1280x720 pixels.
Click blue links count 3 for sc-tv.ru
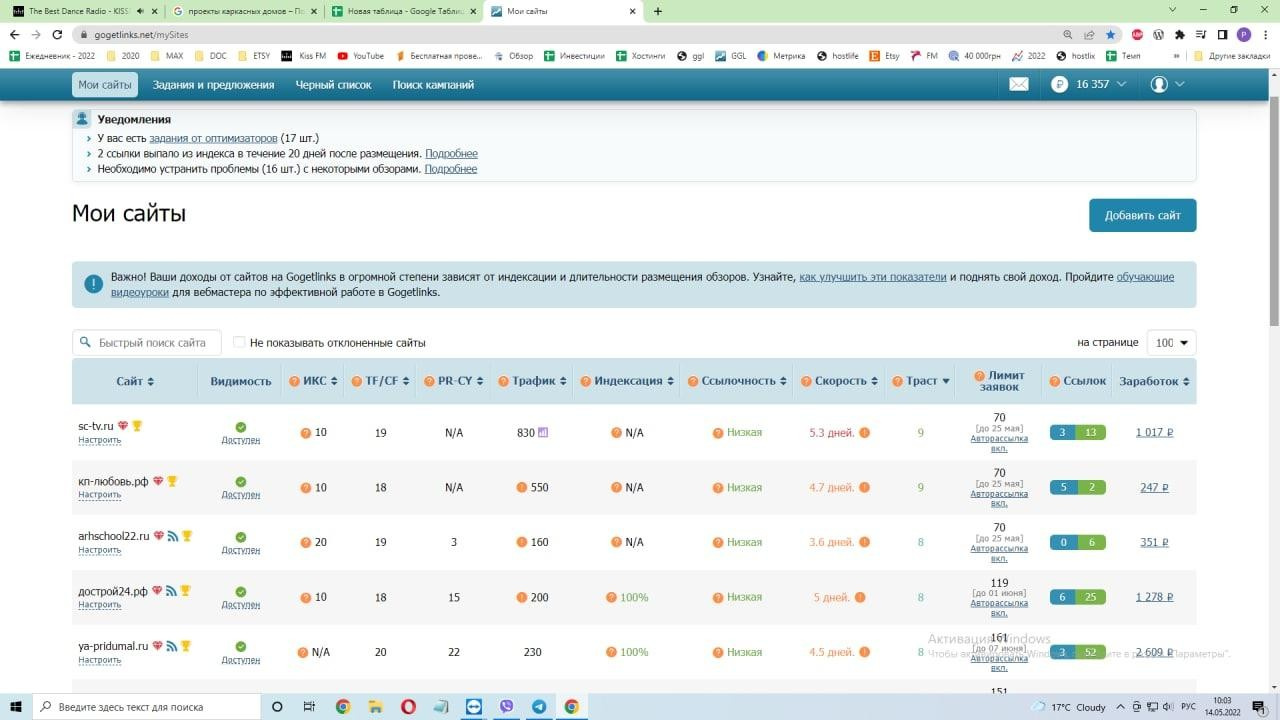click(x=1062, y=432)
